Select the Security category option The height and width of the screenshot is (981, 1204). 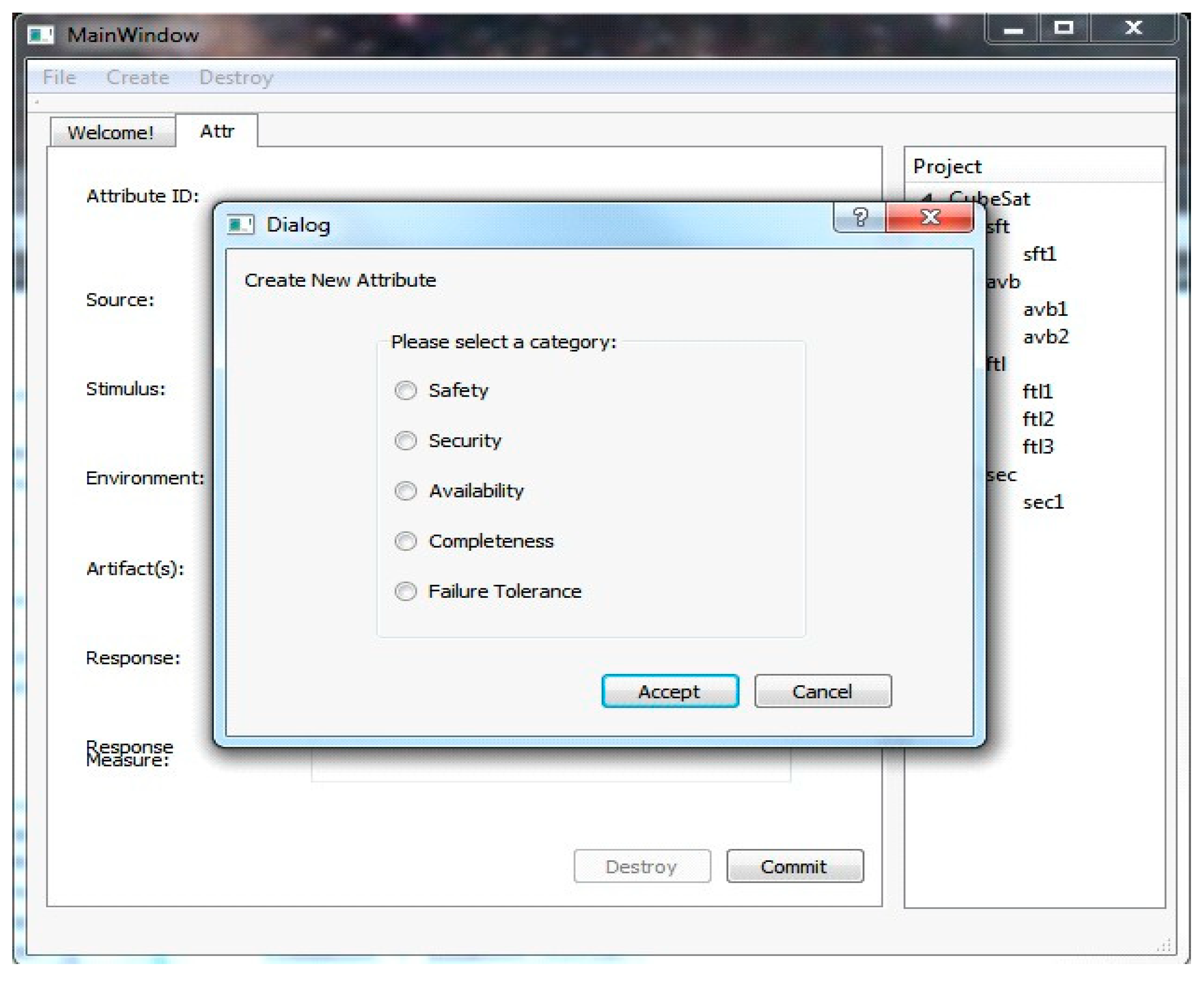[x=405, y=440]
